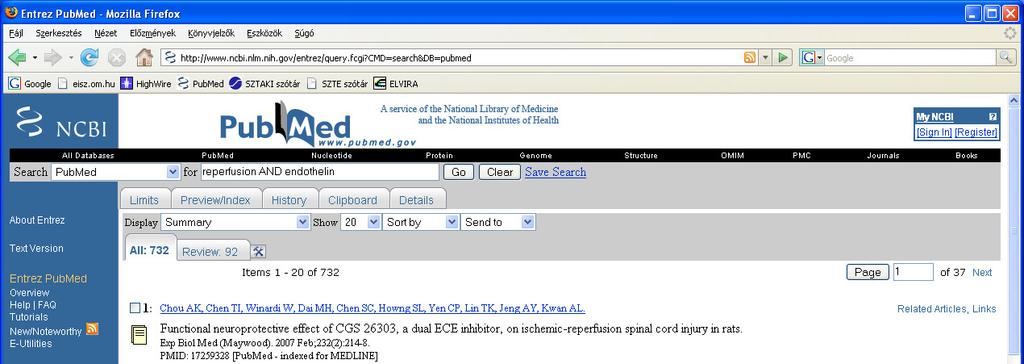Open the author list link for item 1

coord(372,308)
